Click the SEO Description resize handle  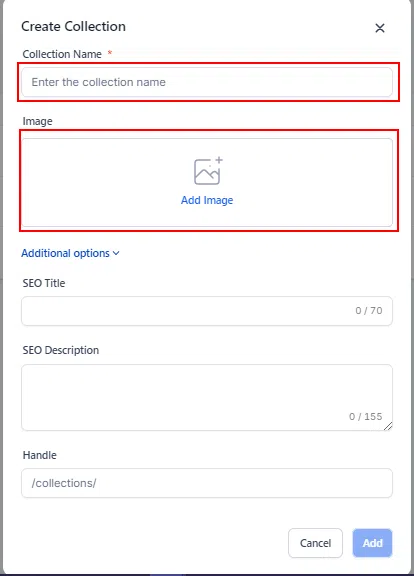(x=388, y=426)
